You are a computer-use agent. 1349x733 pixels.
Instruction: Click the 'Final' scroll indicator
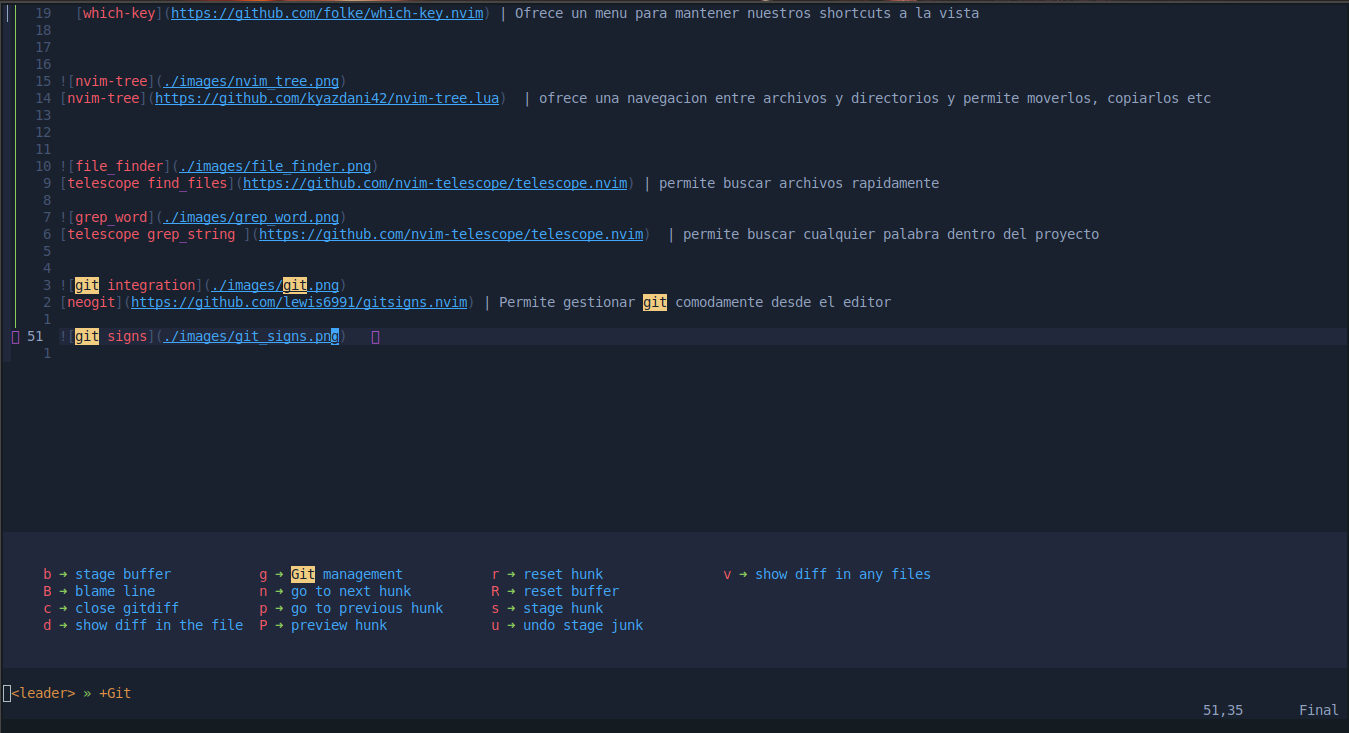[x=1319, y=710]
